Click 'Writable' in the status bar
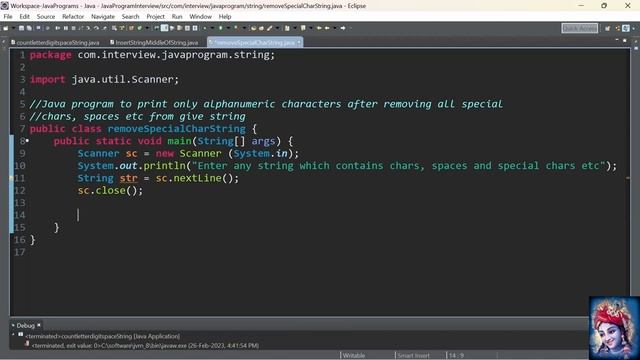This screenshot has height=360, width=640. (354, 356)
